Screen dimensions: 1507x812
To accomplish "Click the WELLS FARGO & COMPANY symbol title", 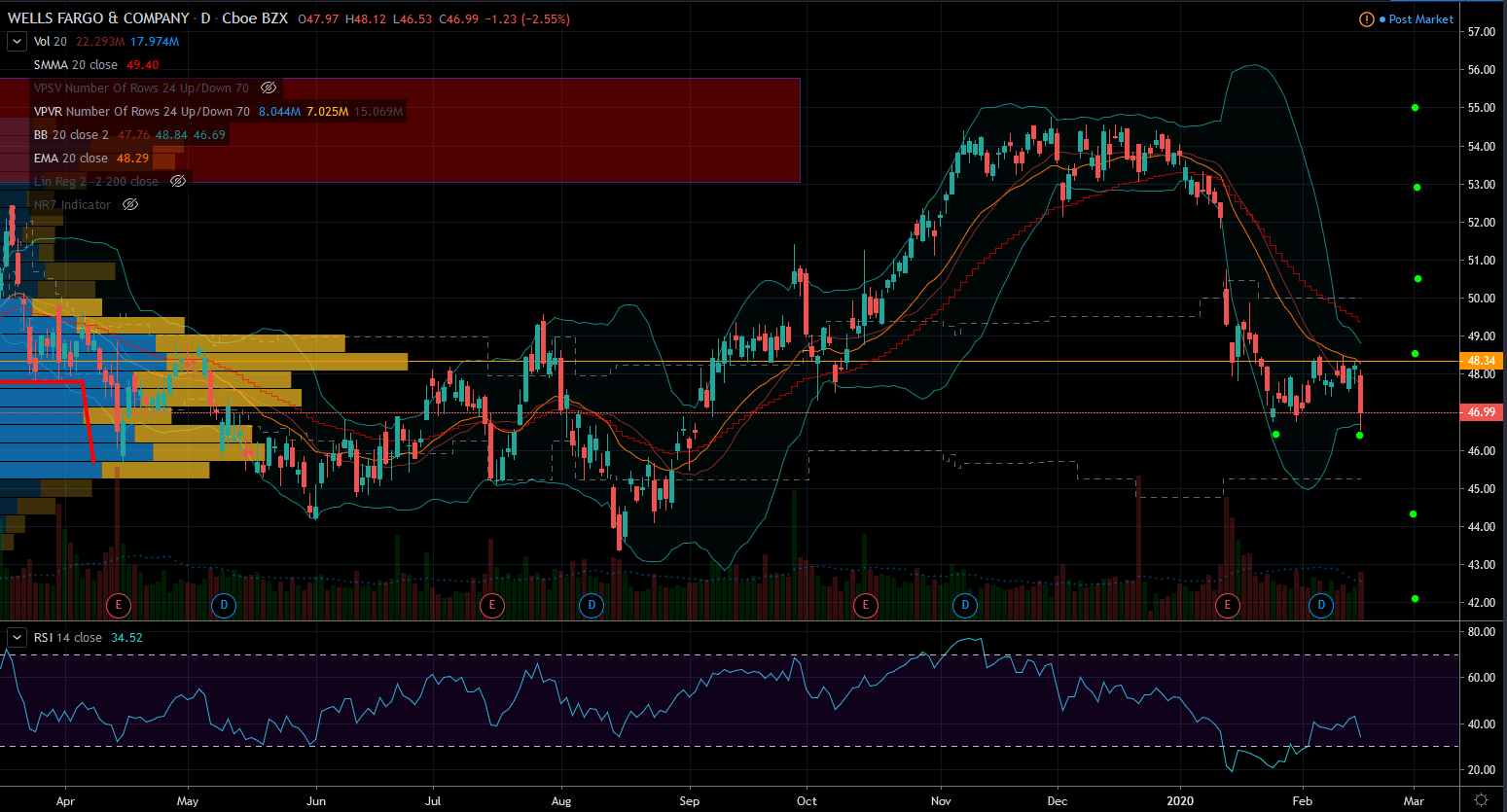I will tap(98, 18).
